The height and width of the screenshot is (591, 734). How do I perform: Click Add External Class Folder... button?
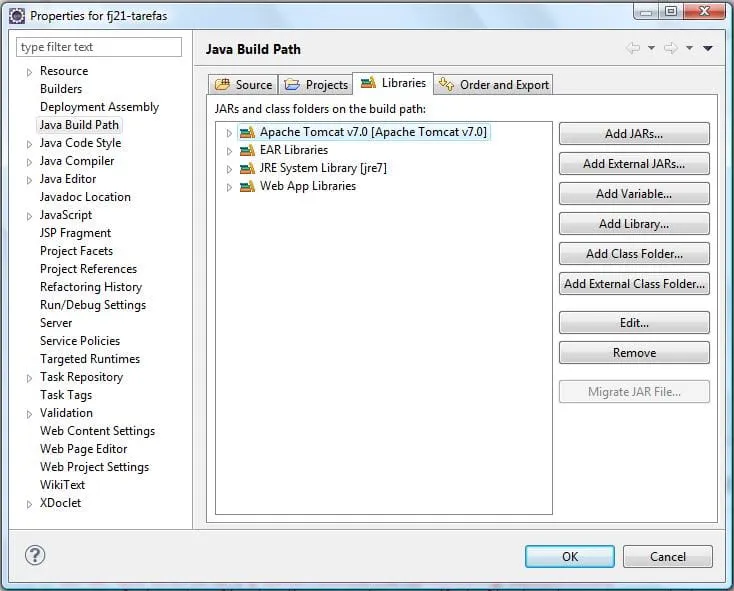[634, 284]
